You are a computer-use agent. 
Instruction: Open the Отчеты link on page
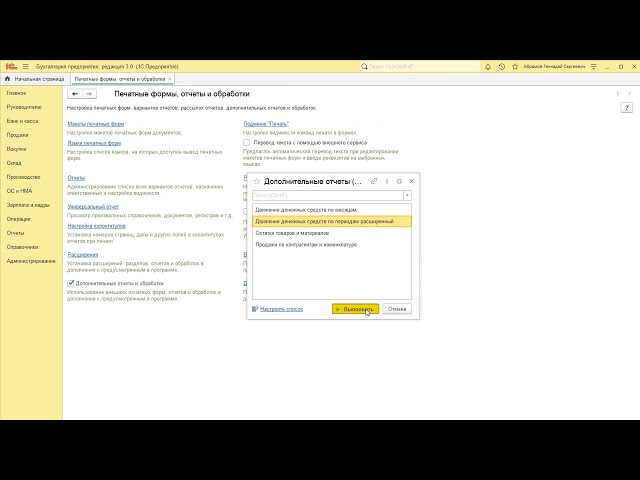[x=76, y=178]
